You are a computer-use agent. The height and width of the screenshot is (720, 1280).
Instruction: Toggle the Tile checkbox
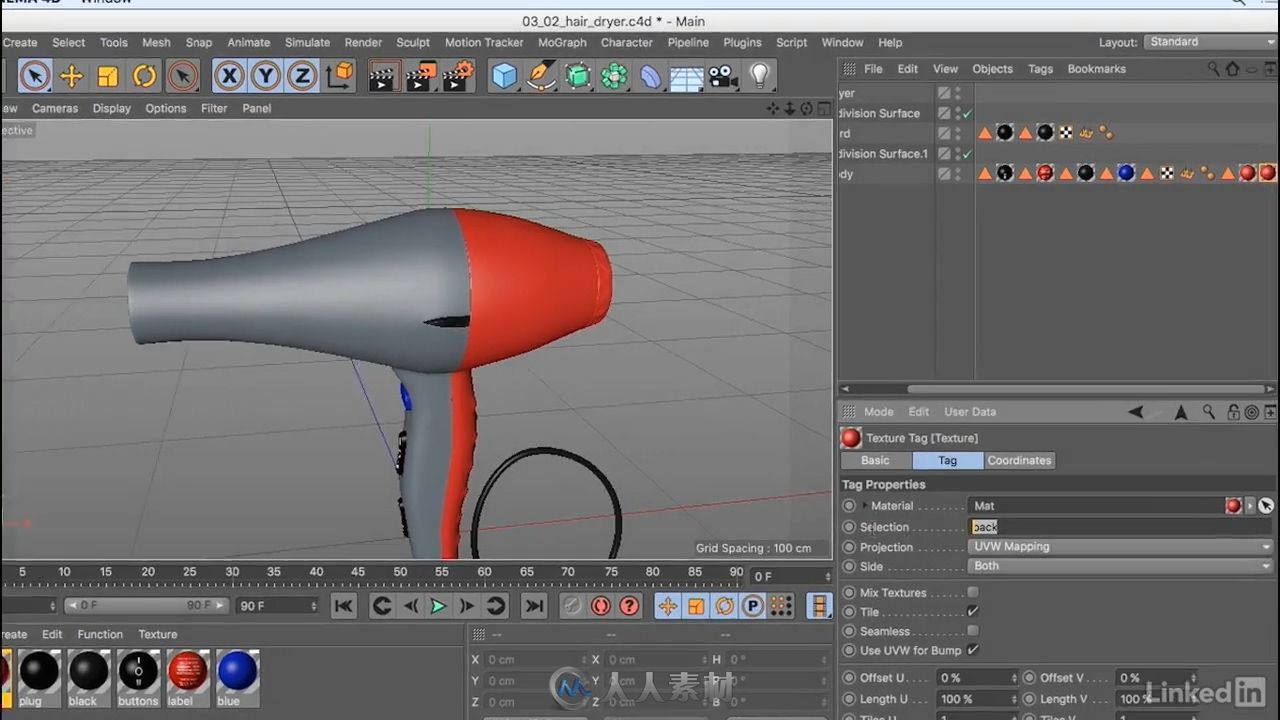(x=973, y=612)
